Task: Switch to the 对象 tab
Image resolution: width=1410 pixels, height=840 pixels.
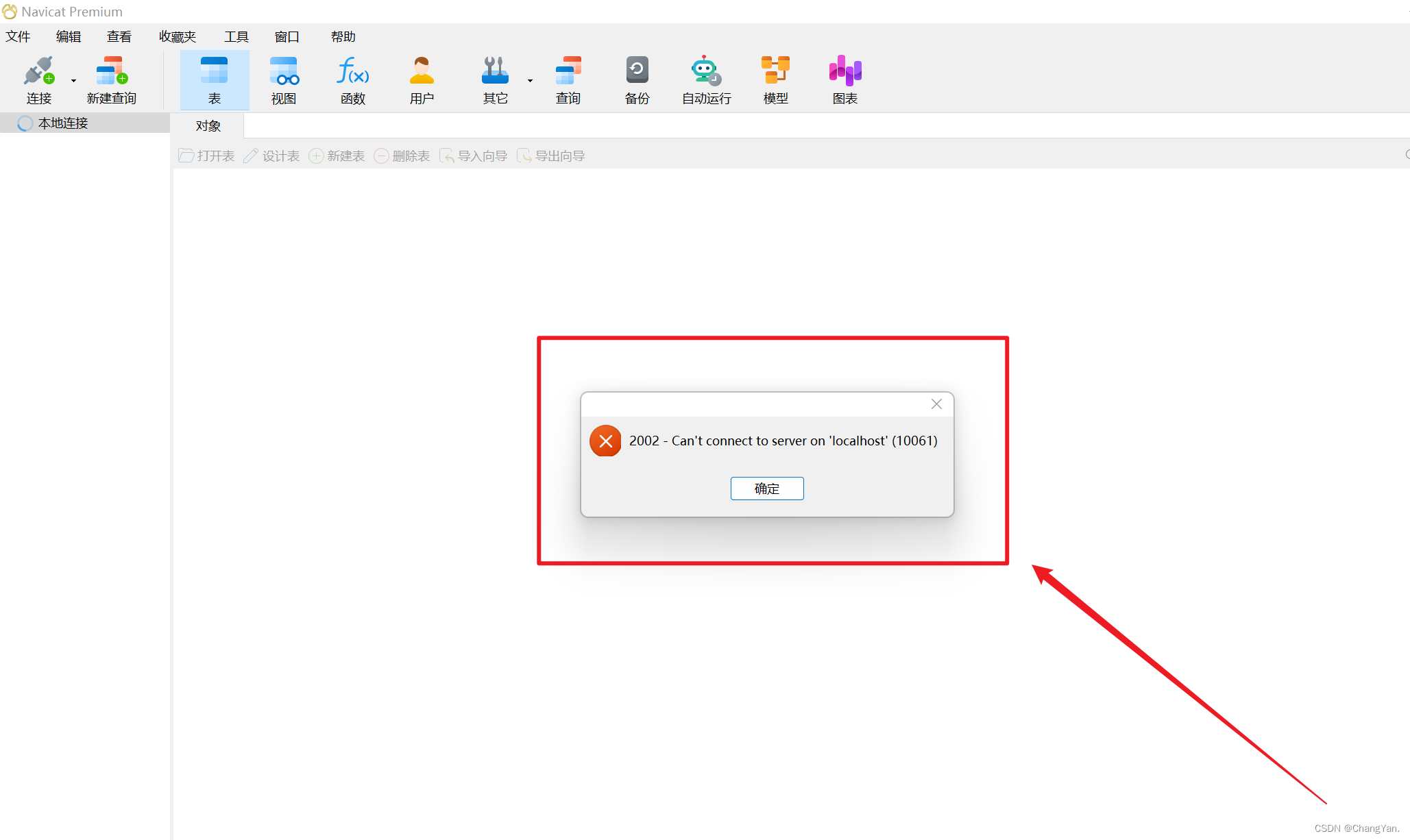Action: pos(208,126)
